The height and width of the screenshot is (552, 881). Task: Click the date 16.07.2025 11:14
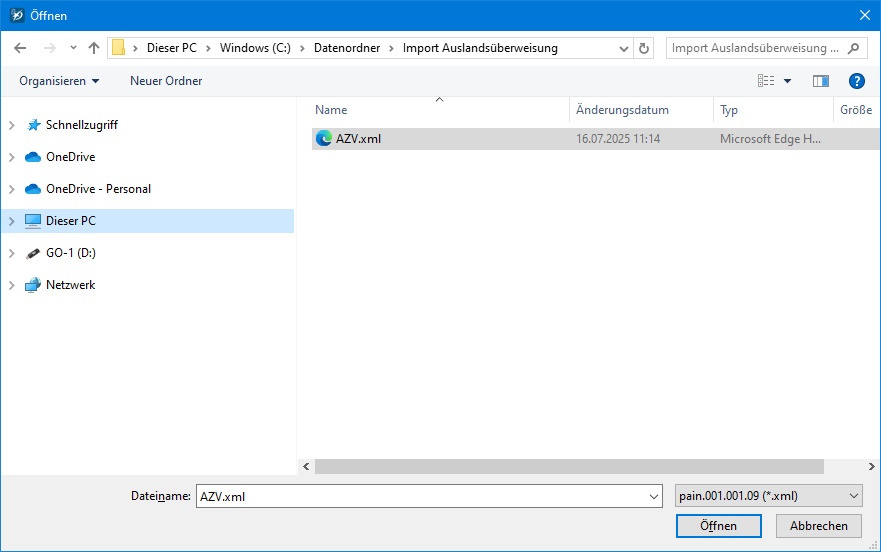[x=618, y=139]
